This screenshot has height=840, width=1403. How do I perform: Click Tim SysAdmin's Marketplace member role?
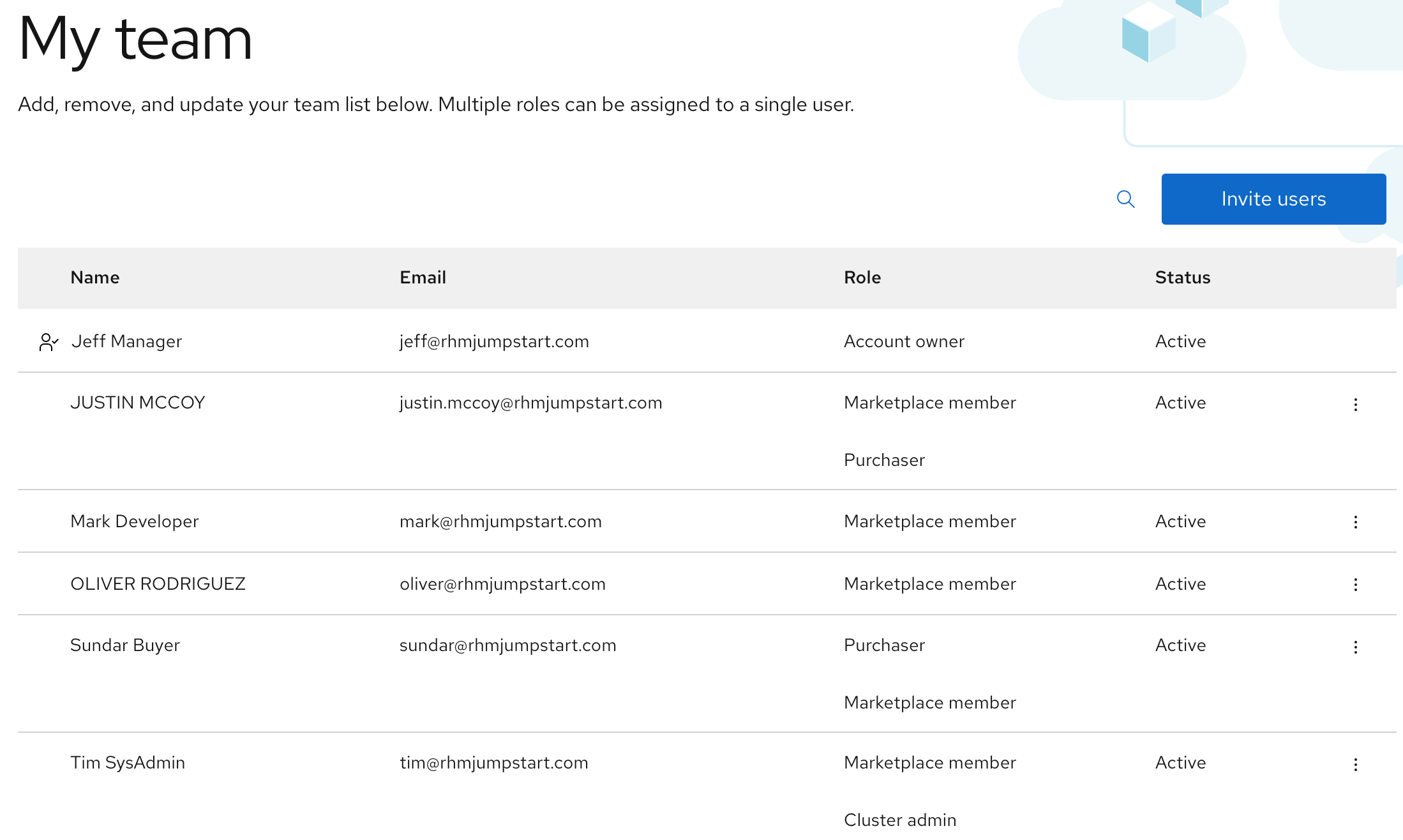[930, 763]
